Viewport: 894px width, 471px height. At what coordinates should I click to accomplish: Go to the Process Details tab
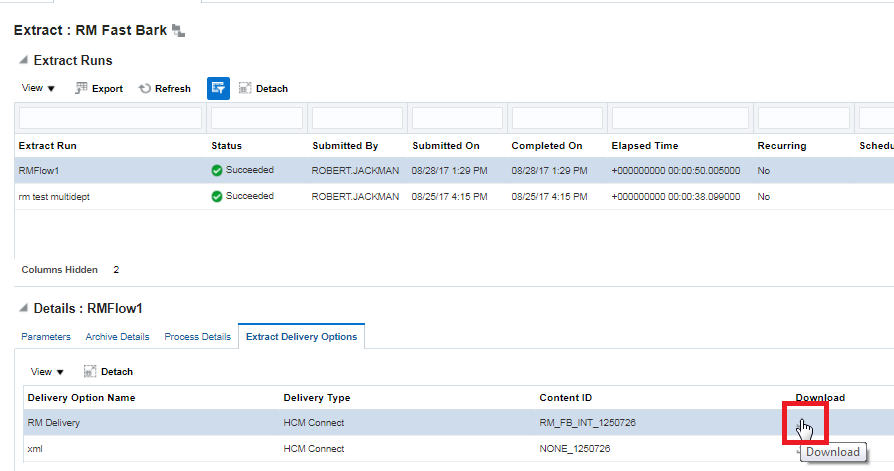[197, 337]
